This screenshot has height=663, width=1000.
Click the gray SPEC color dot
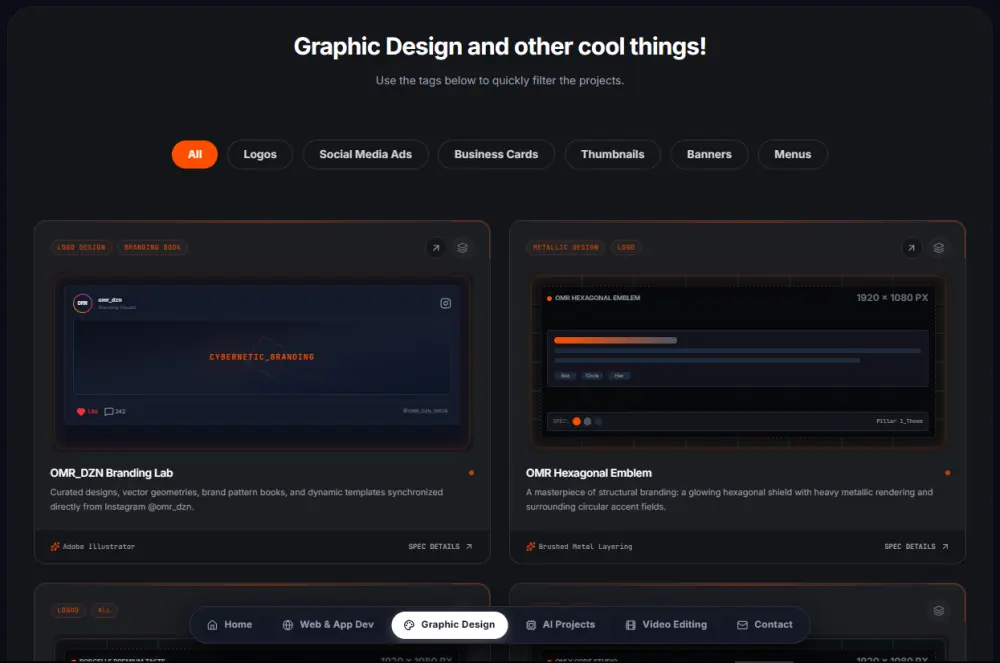pos(587,421)
